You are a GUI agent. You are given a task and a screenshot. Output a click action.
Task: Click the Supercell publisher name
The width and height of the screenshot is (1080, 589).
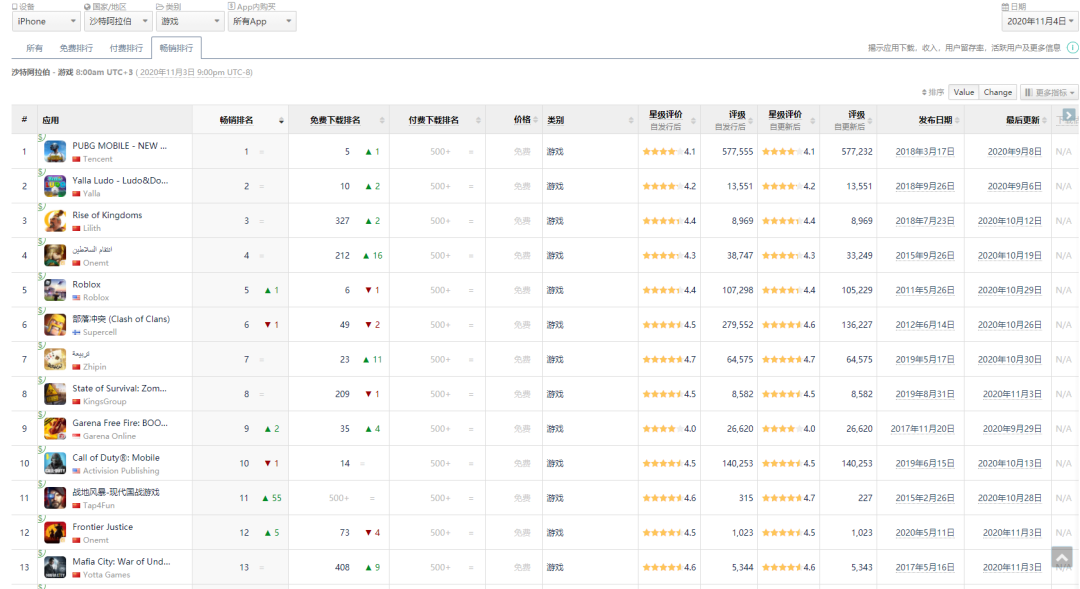100,332
